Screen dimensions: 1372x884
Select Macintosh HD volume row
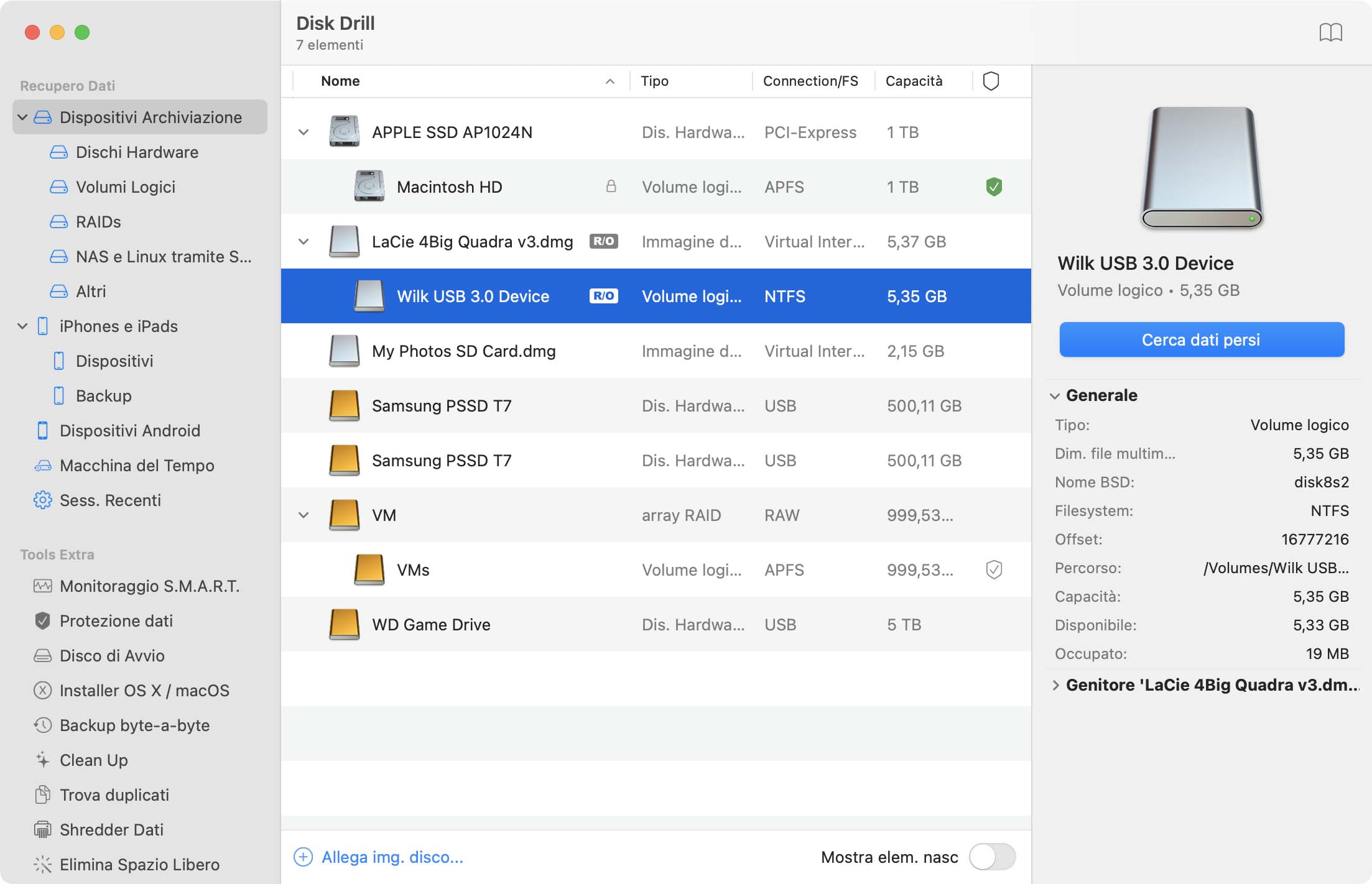pos(656,186)
